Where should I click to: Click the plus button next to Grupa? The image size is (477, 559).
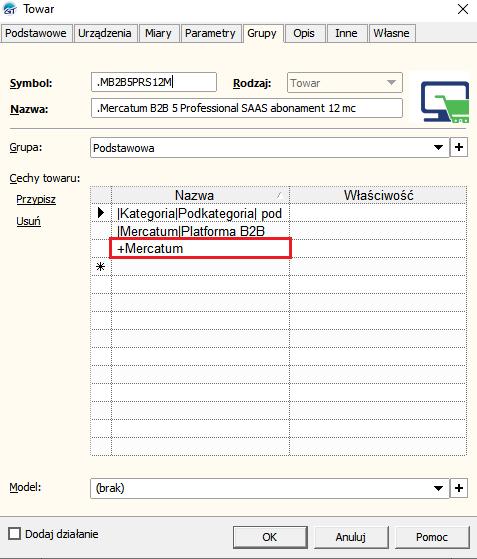(458, 147)
